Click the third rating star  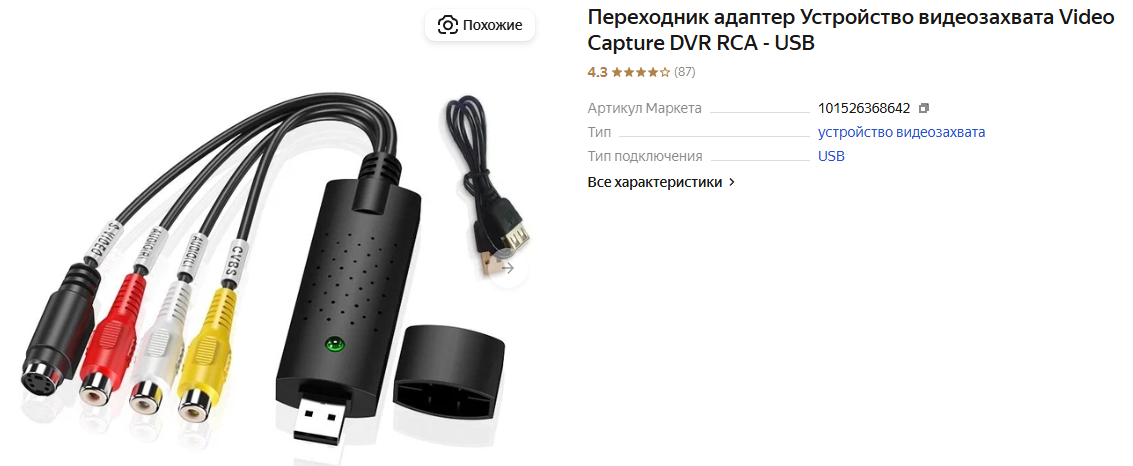click(x=641, y=72)
